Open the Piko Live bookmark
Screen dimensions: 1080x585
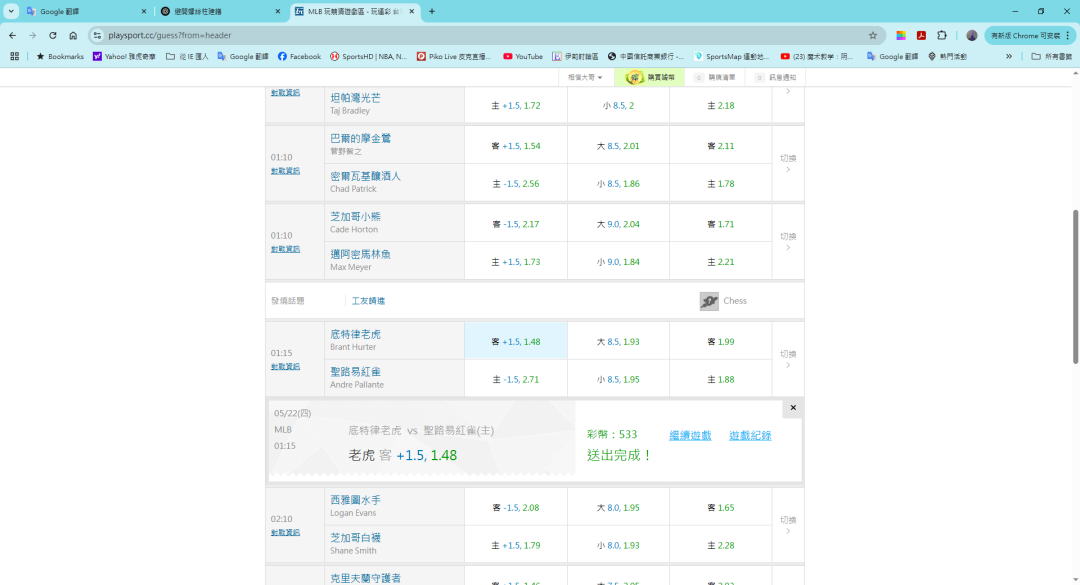(454, 57)
